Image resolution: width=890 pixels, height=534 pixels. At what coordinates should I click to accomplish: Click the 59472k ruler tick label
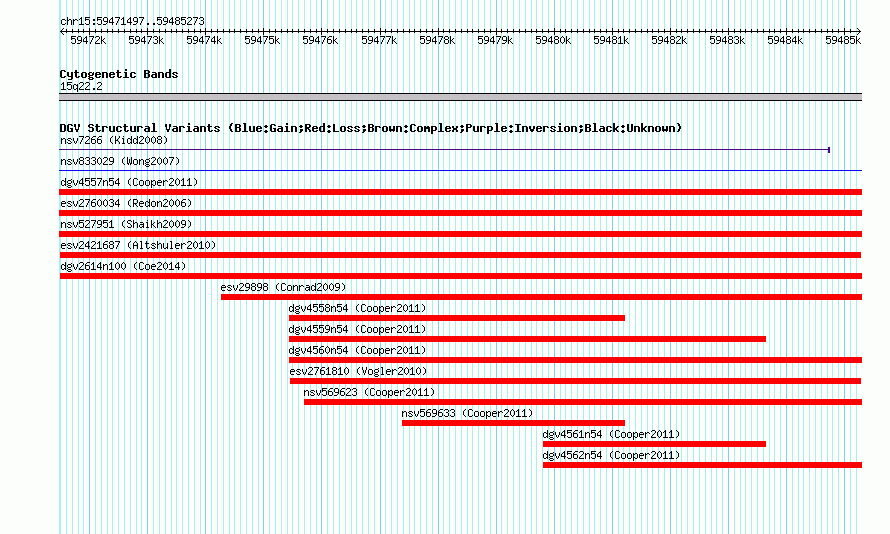click(x=88, y=41)
